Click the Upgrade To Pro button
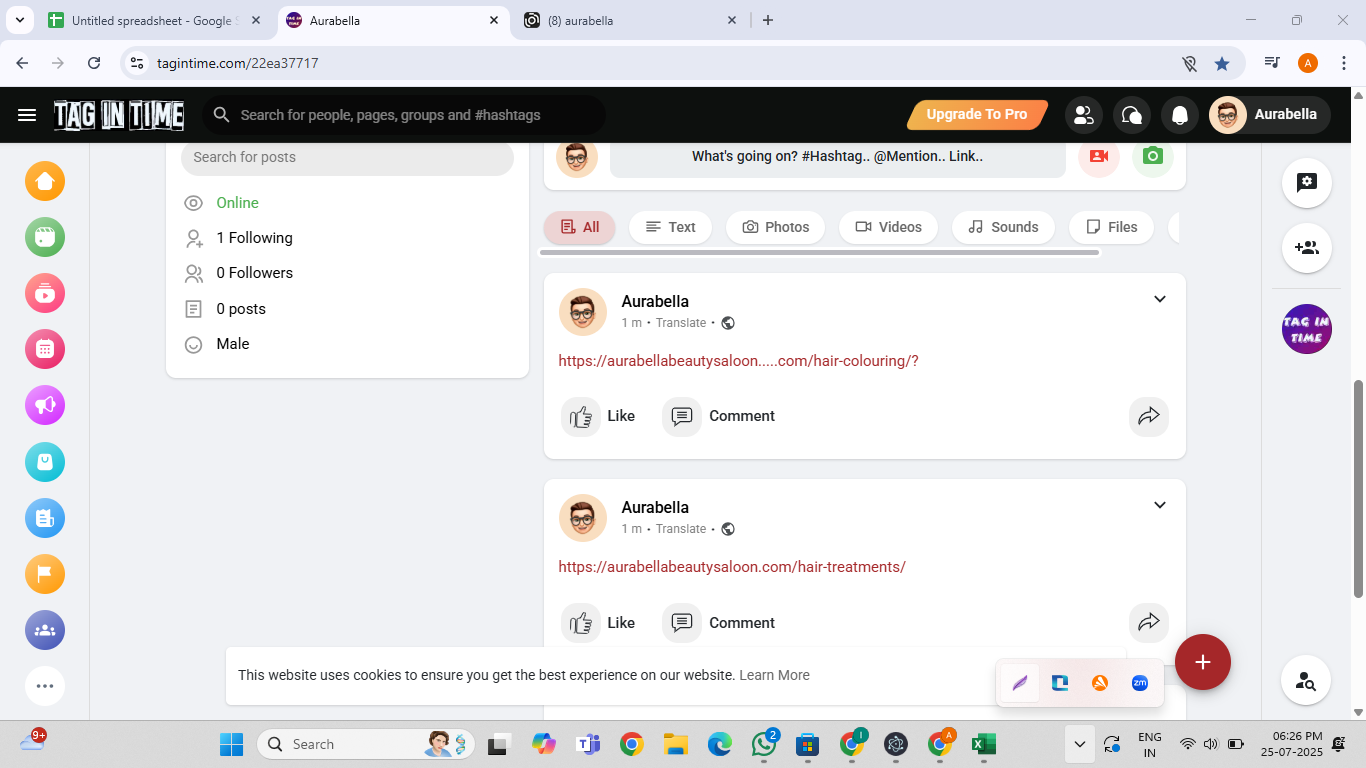The image size is (1366, 768). (976, 115)
